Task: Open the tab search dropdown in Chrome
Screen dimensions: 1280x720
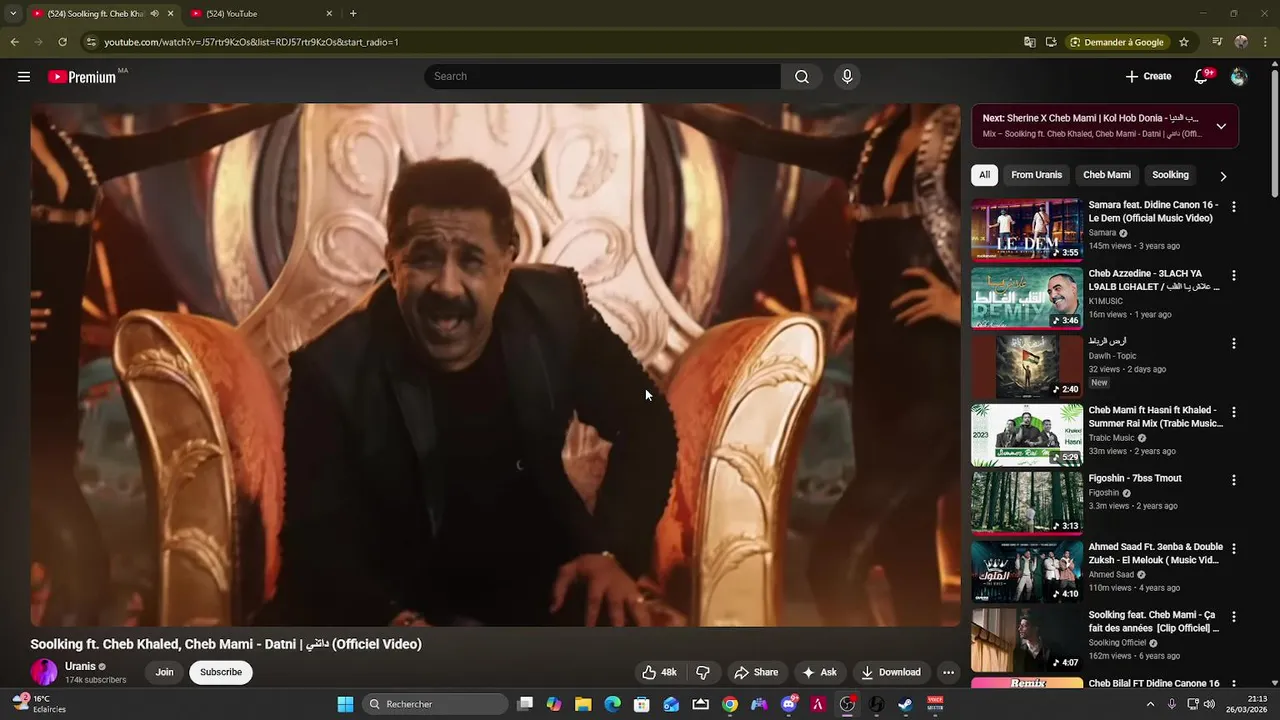Action: coord(13,13)
